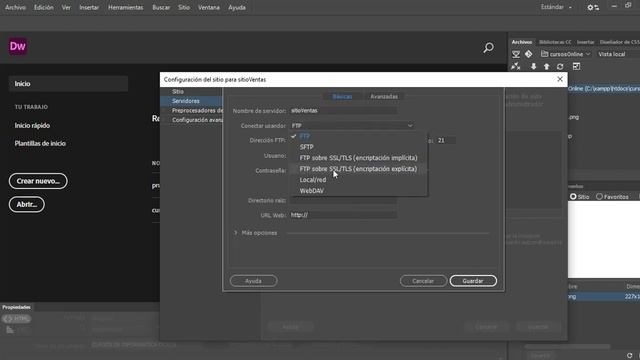Open workspace sync settings gear icon
The width and height of the screenshot is (640, 360).
[x=593, y=7]
